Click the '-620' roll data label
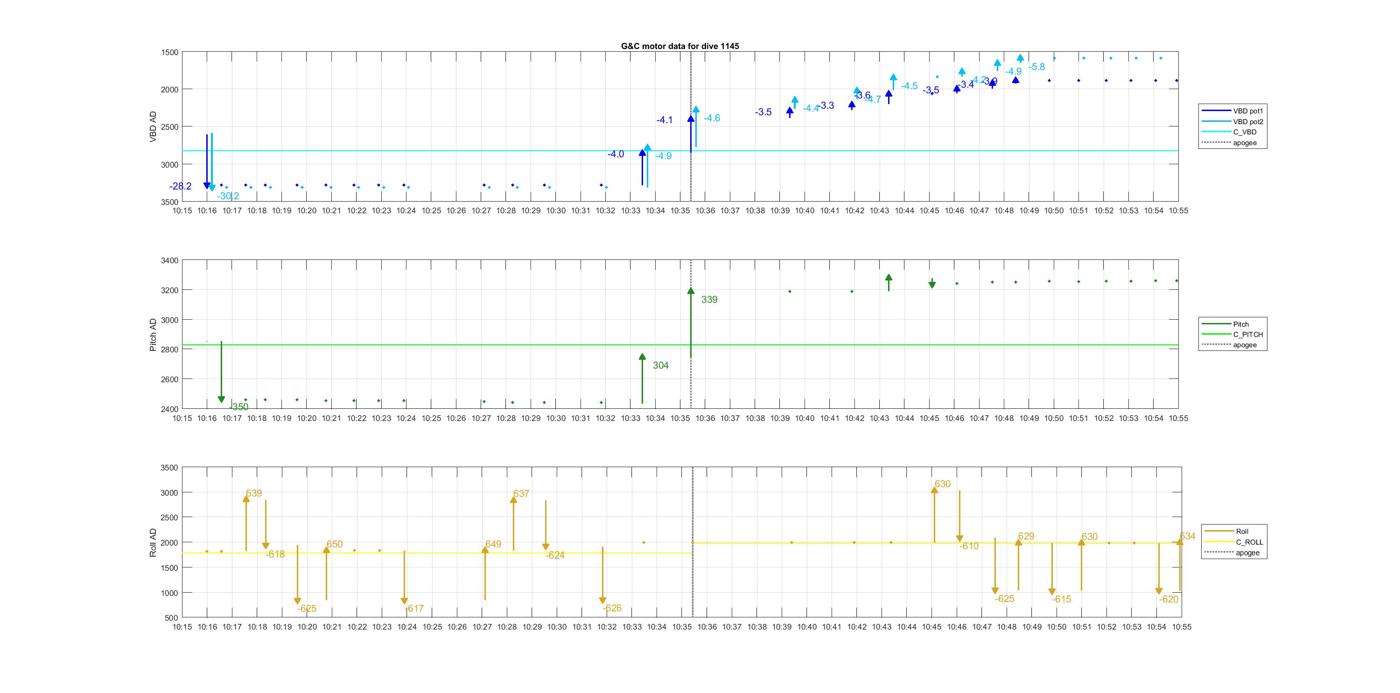The height and width of the screenshot is (693, 1400). tap(1169, 599)
